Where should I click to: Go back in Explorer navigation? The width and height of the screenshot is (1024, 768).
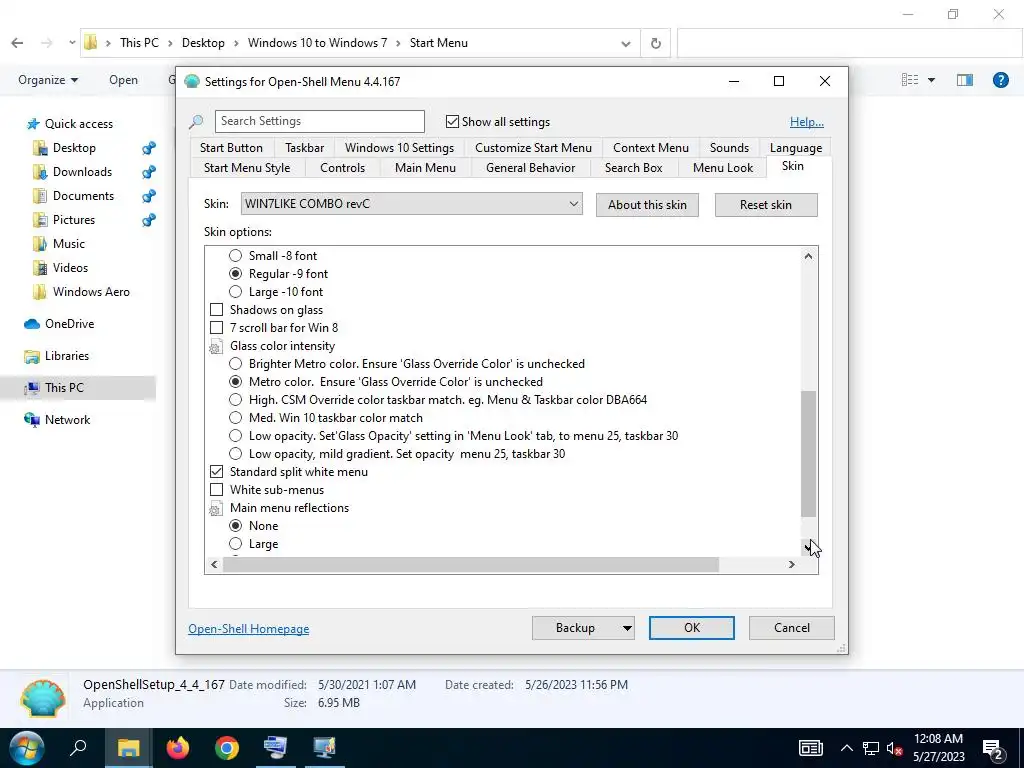[18, 43]
